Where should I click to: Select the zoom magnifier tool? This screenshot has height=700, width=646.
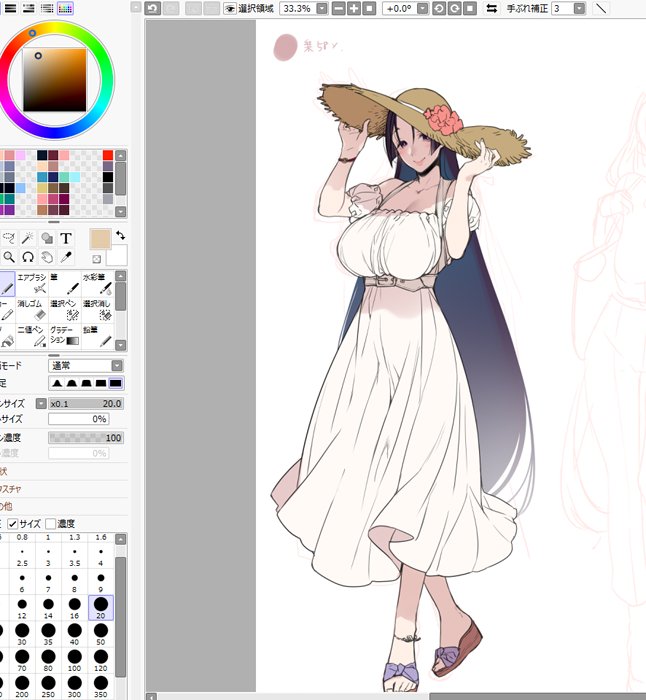[9, 257]
